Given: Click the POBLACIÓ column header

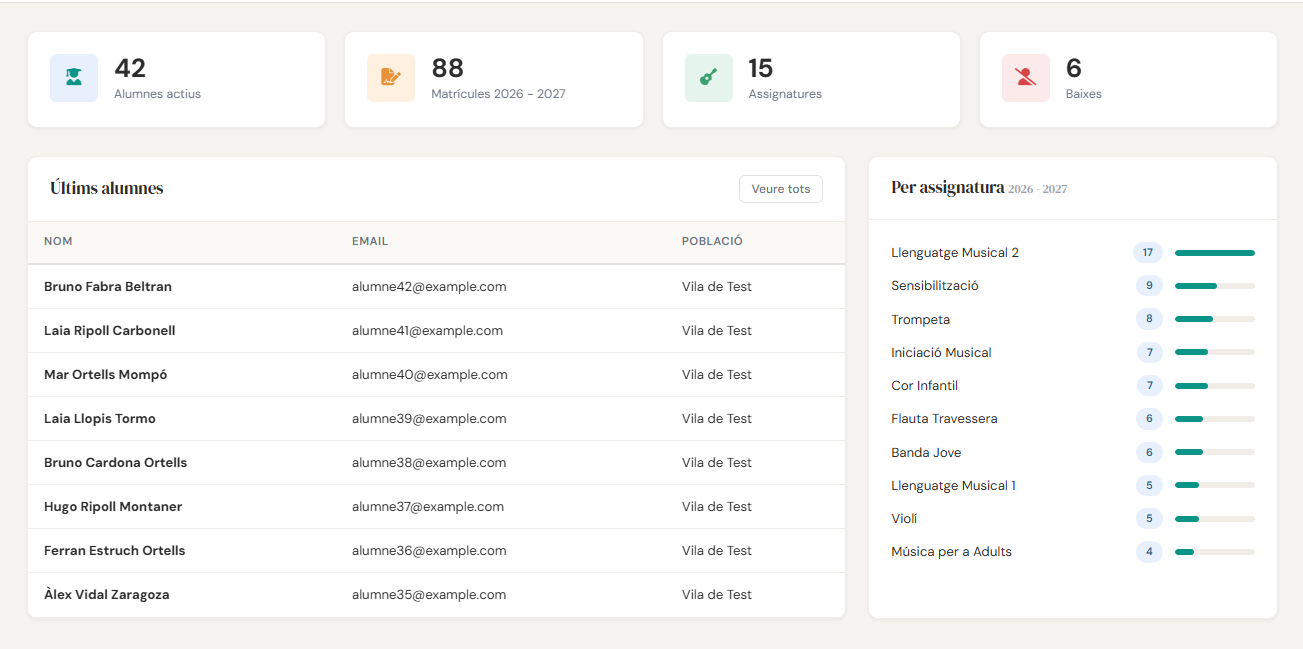Looking at the screenshot, I should [712, 241].
